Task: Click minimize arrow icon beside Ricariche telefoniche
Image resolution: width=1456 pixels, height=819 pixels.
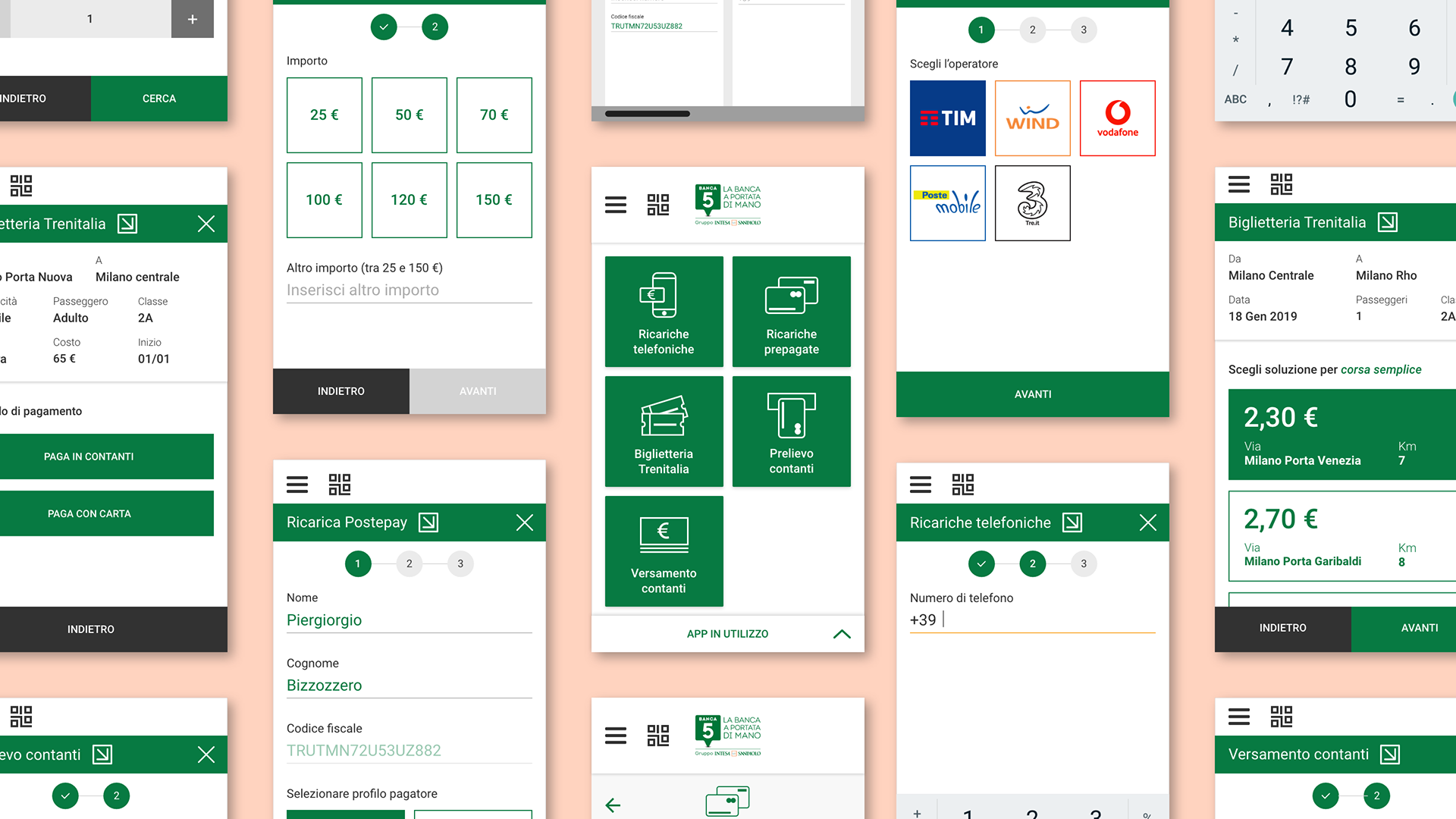Action: pos(1072,522)
